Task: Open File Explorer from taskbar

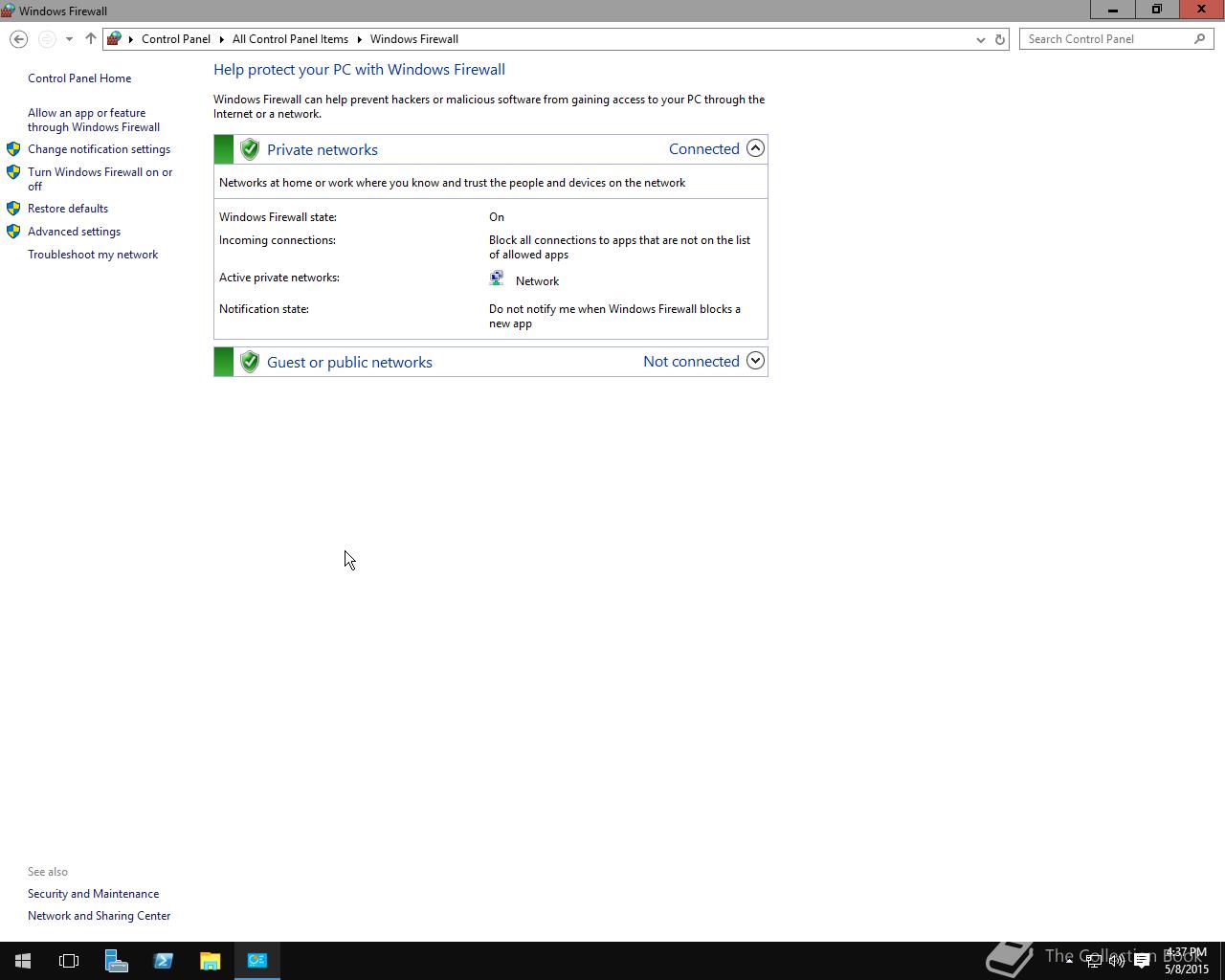Action: click(210, 961)
